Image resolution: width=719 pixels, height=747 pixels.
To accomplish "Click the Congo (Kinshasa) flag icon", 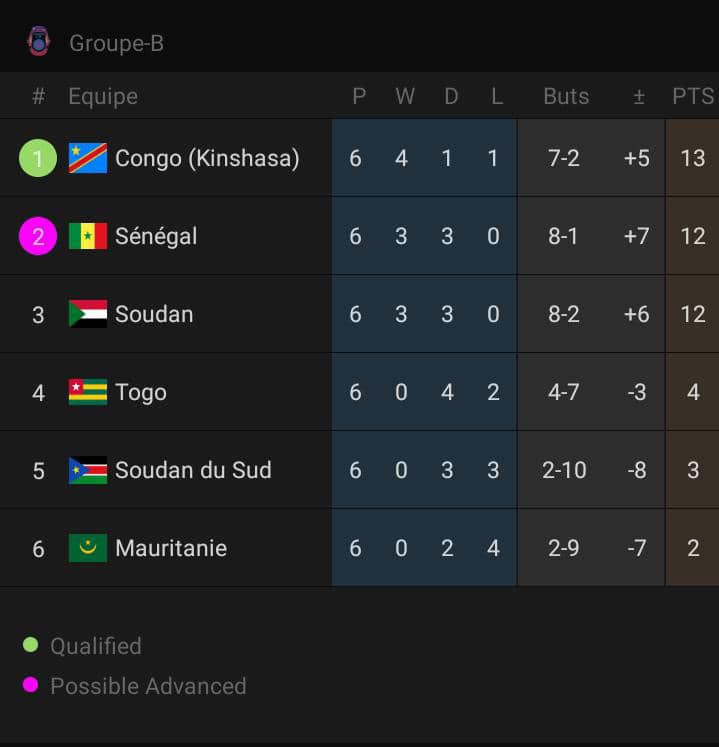I will pos(88,158).
